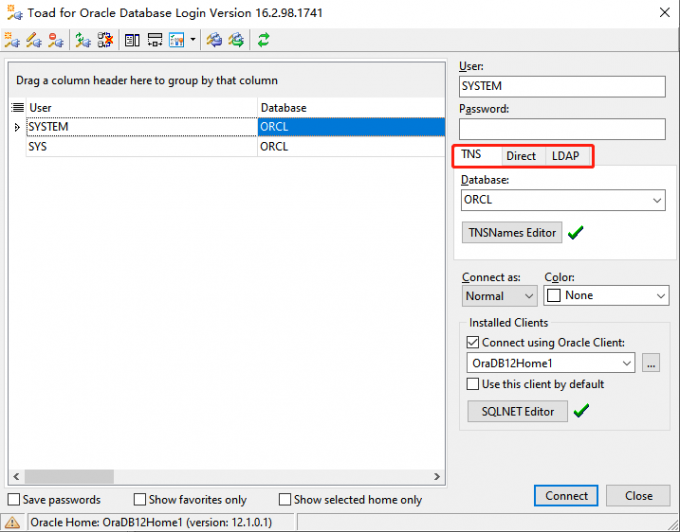Viewport: 680px width, 532px height.
Task: Click the delete connection icon
Action: [x=56, y=40]
